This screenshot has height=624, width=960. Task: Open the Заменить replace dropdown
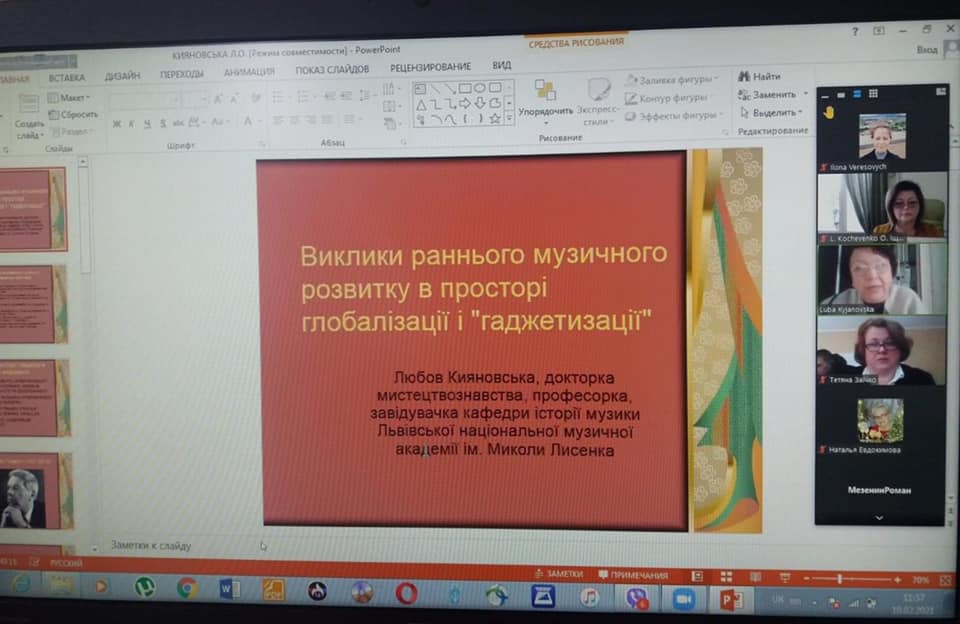(x=773, y=94)
